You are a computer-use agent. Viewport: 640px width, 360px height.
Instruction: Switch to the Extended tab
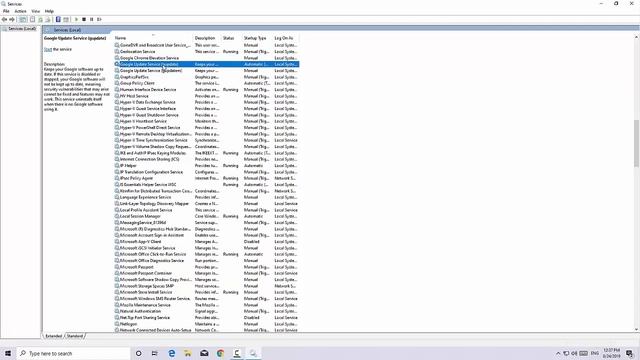pyautogui.click(x=53, y=336)
